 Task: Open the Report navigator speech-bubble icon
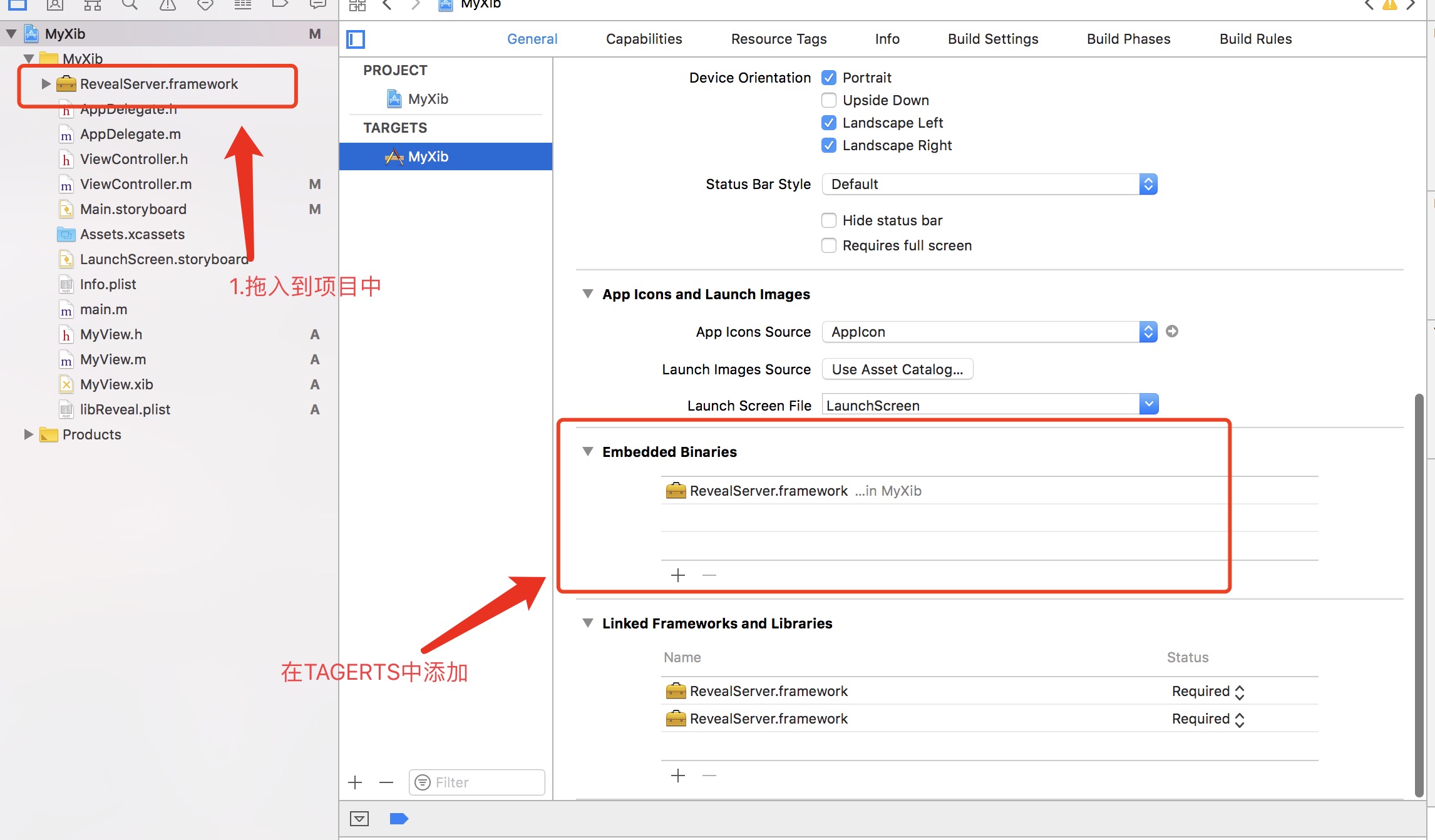point(318,5)
